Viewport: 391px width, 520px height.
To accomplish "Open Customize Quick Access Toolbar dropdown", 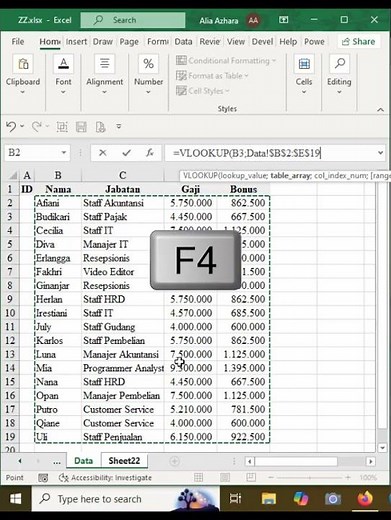I will pos(119,126).
